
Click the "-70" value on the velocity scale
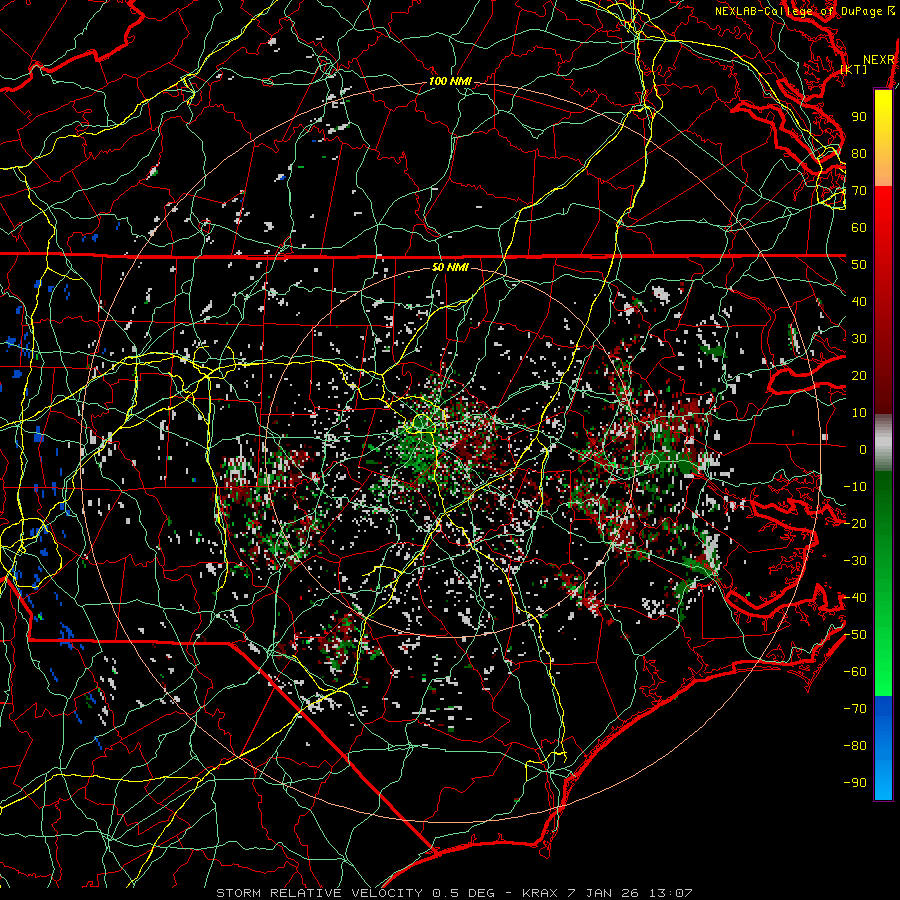(x=855, y=709)
